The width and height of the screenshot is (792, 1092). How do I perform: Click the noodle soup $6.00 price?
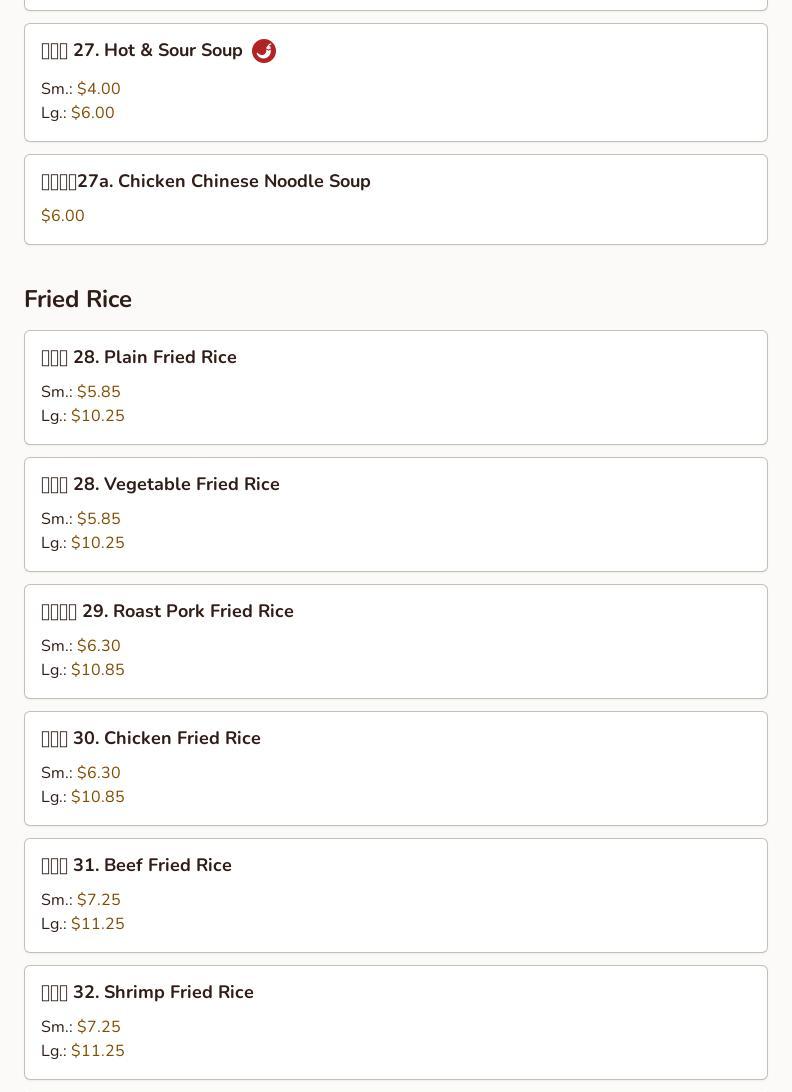pos(63,216)
